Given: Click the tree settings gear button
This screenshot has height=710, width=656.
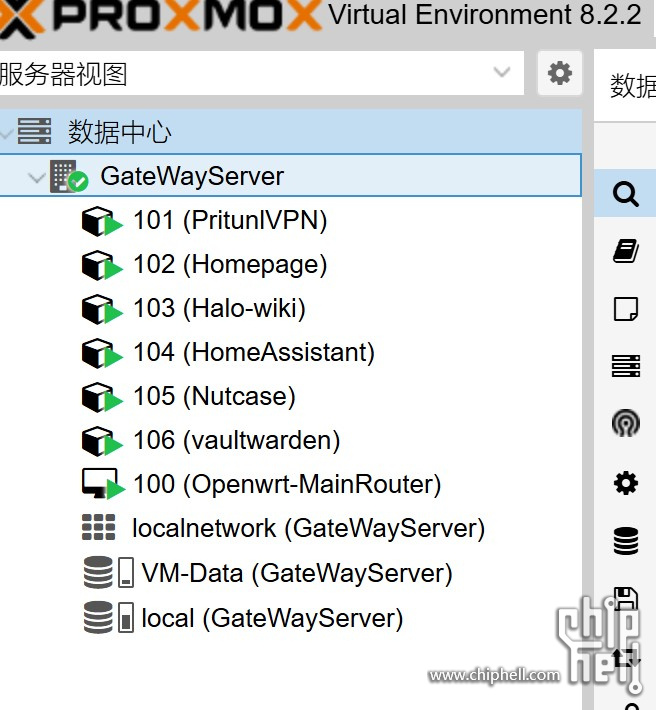Looking at the screenshot, I should pyautogui.click(x=560, y=73).
